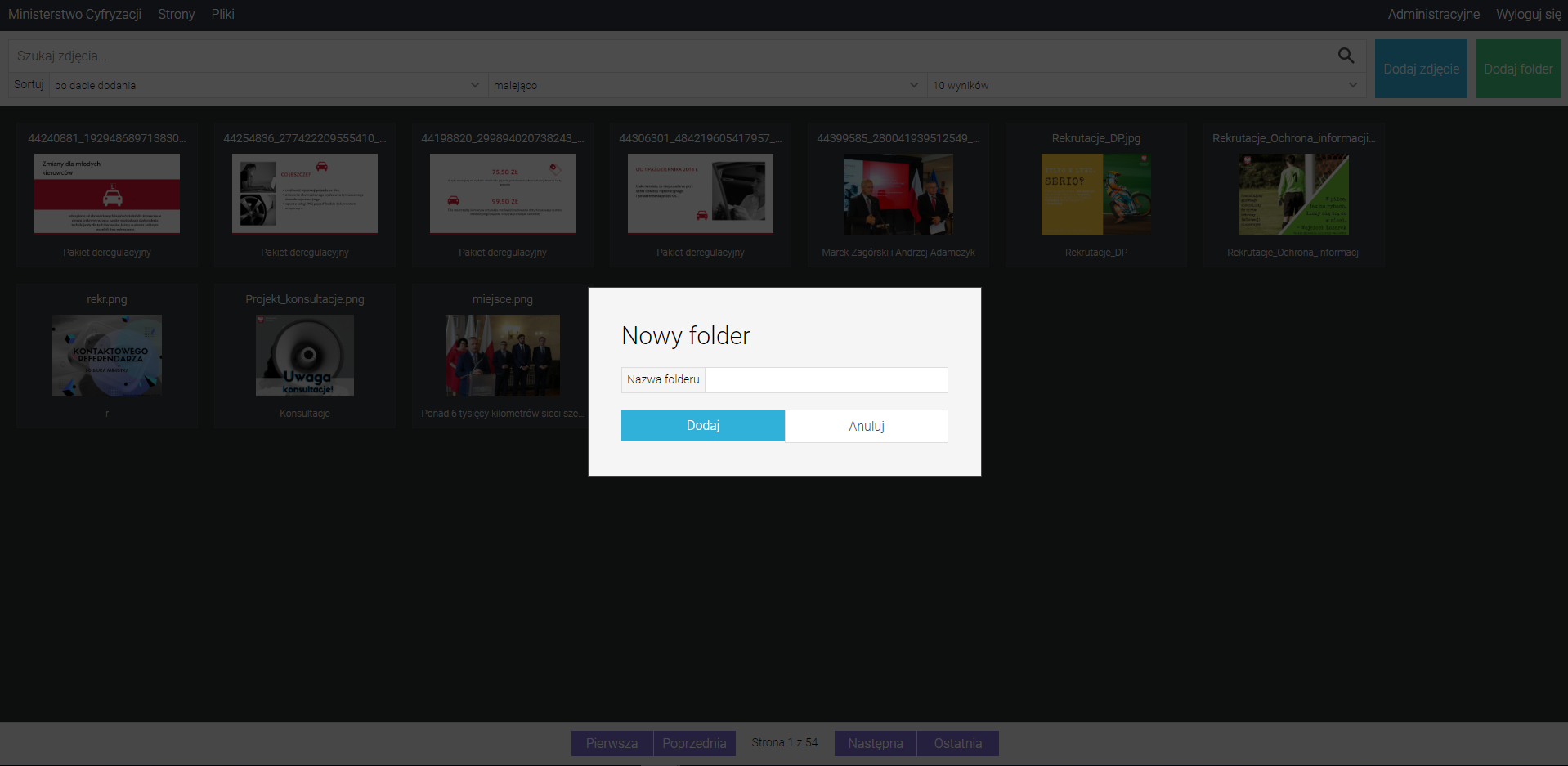
Task: Click the '44240881_192948689713830...' file name
Action: (107, 138)
